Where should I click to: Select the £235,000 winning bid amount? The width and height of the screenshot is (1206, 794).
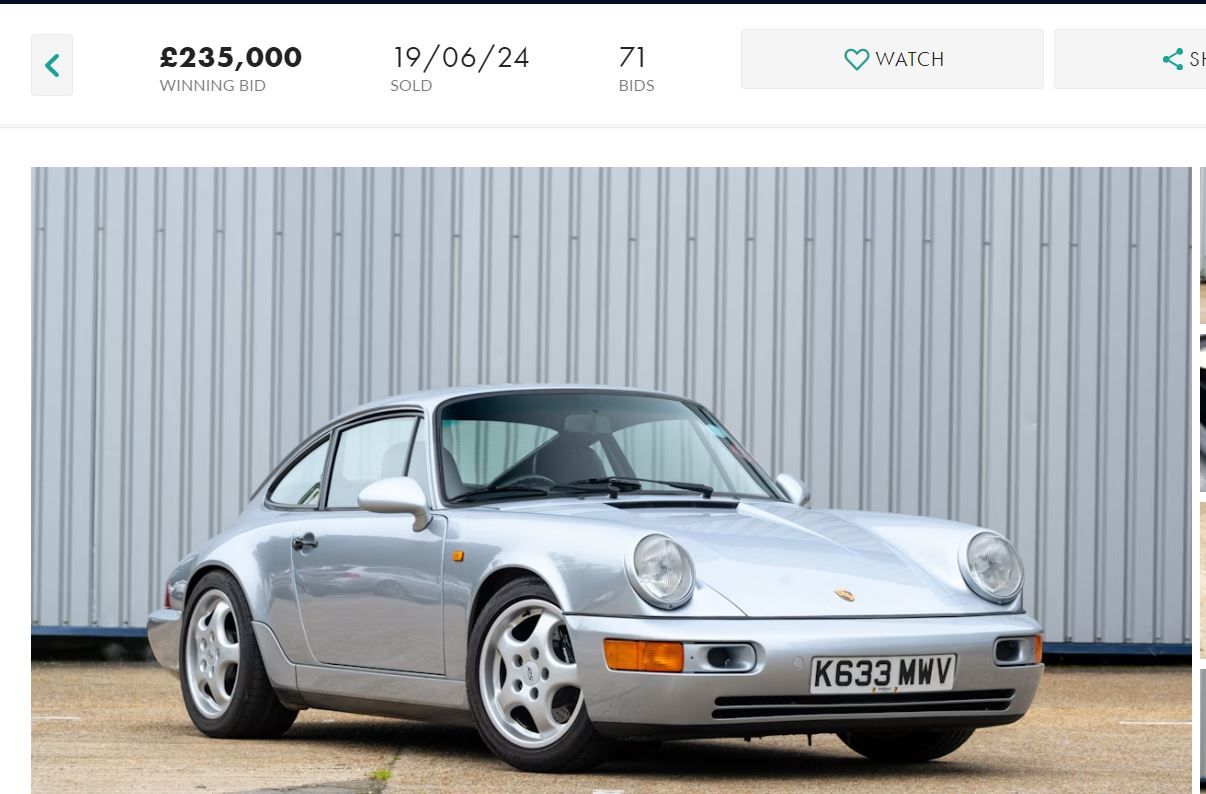coord(231,57)
